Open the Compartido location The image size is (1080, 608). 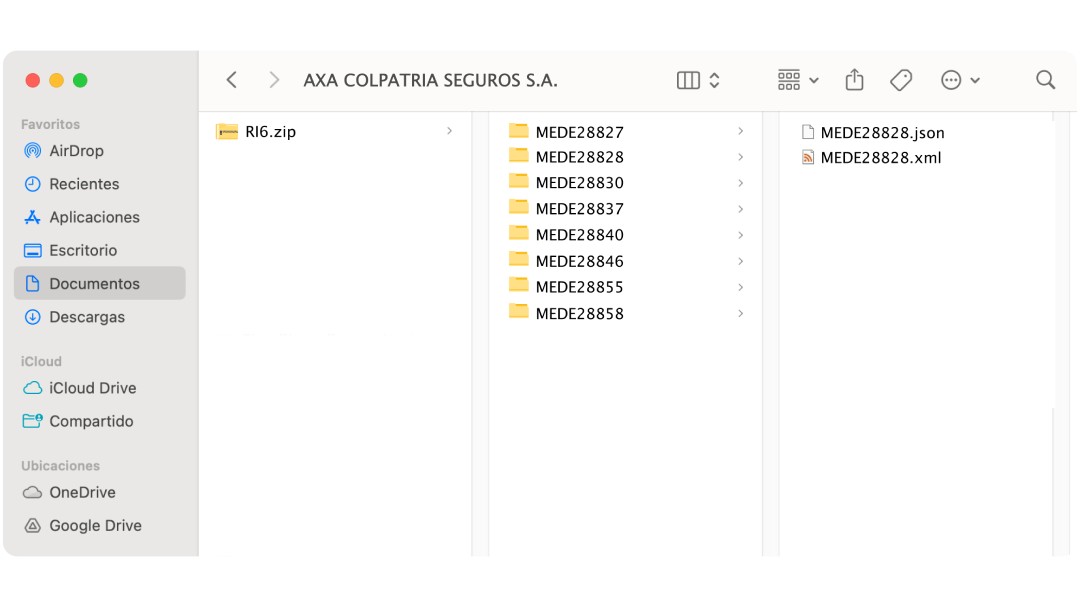(x=91, y=421)
